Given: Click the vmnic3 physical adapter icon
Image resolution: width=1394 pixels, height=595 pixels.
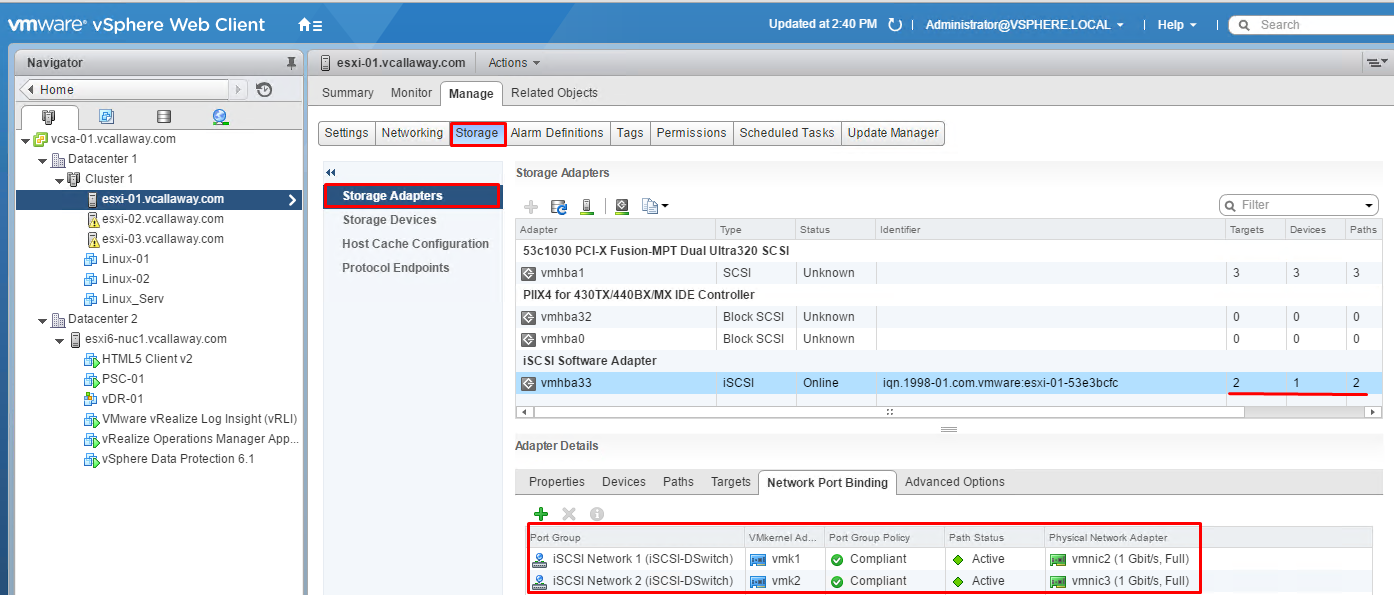Looking at the screenshot, I should coord(1057,581).
